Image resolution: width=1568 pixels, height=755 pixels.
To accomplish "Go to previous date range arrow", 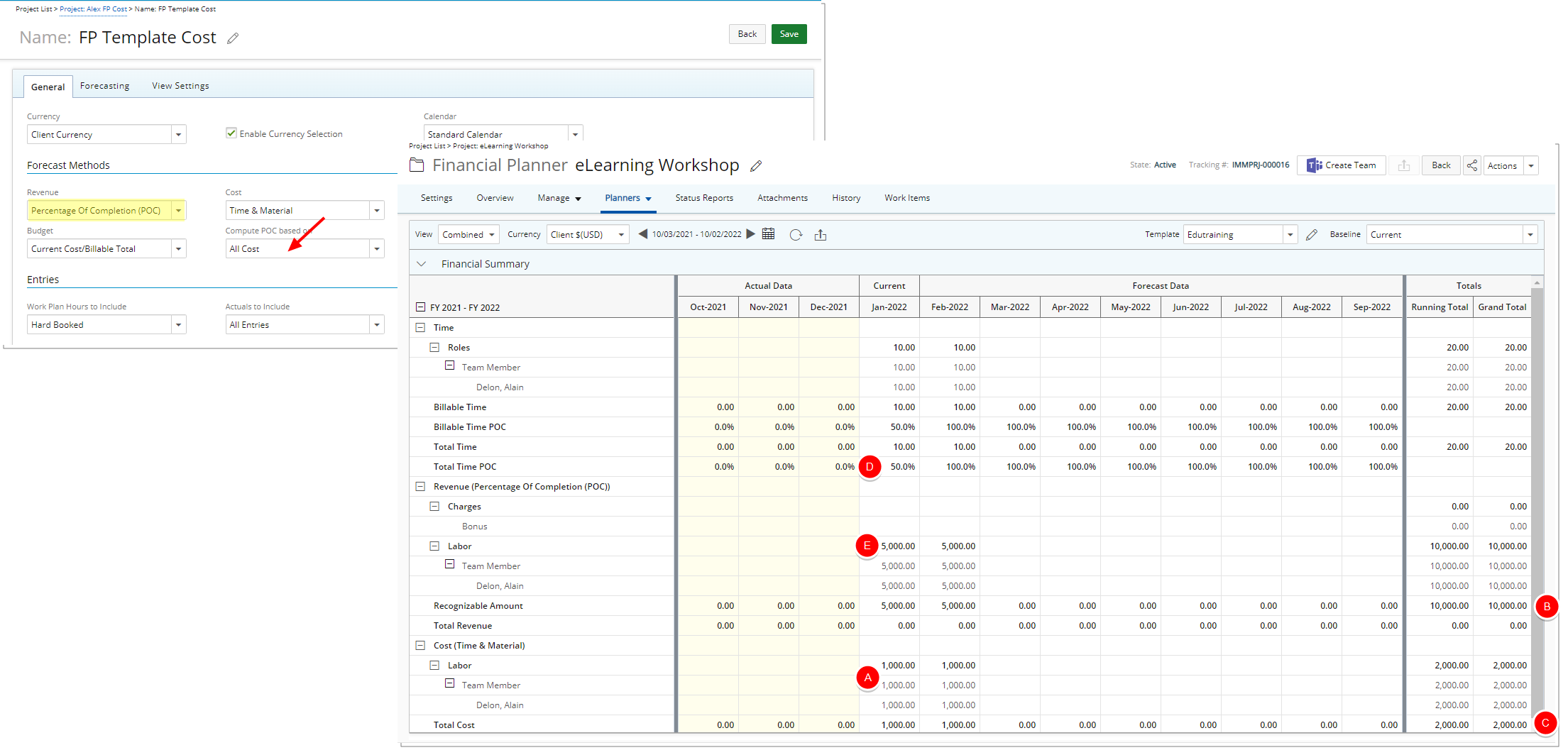I will click(x=643, y=234).
